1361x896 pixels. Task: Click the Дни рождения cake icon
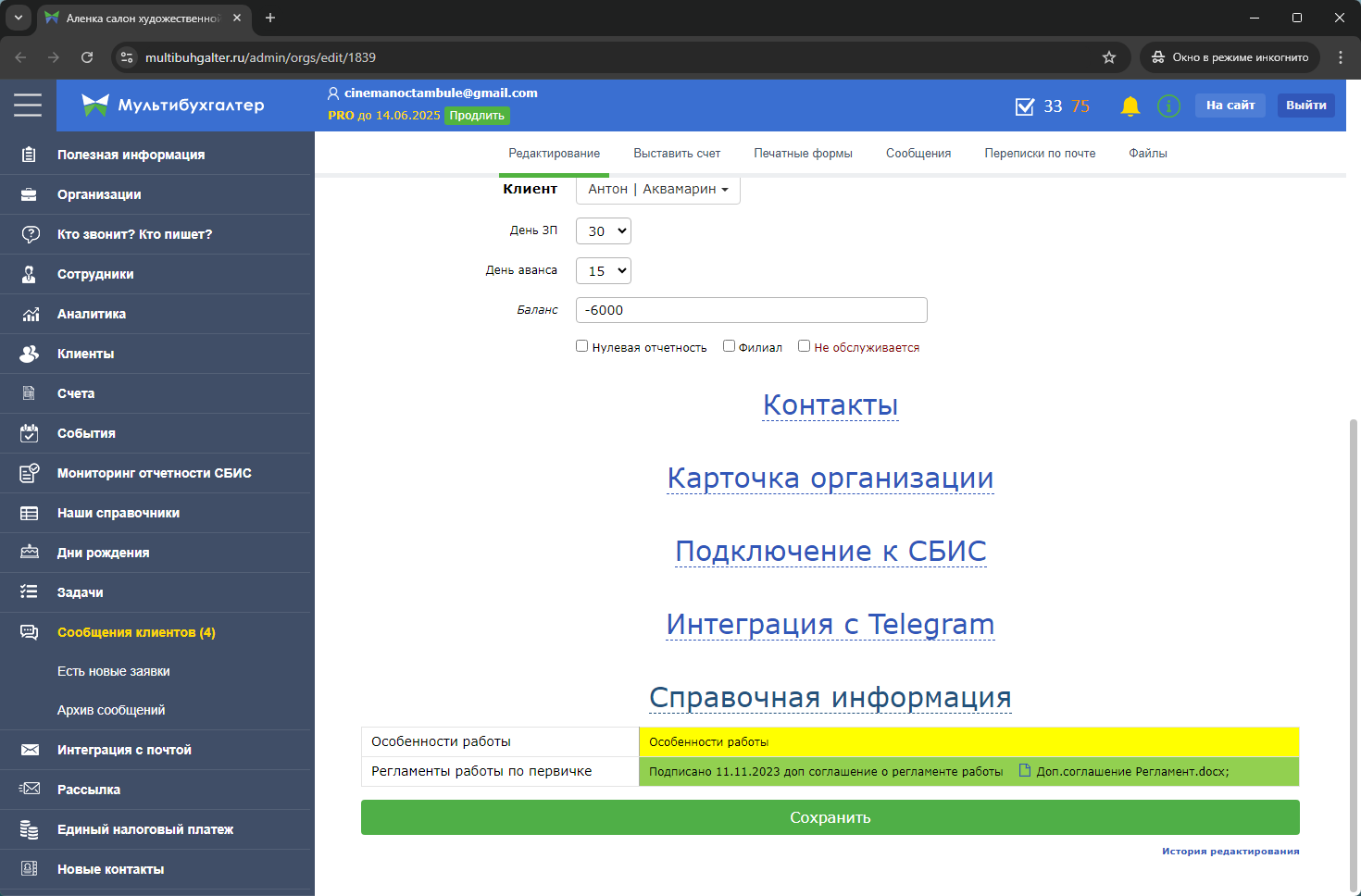tap(30, 553)
